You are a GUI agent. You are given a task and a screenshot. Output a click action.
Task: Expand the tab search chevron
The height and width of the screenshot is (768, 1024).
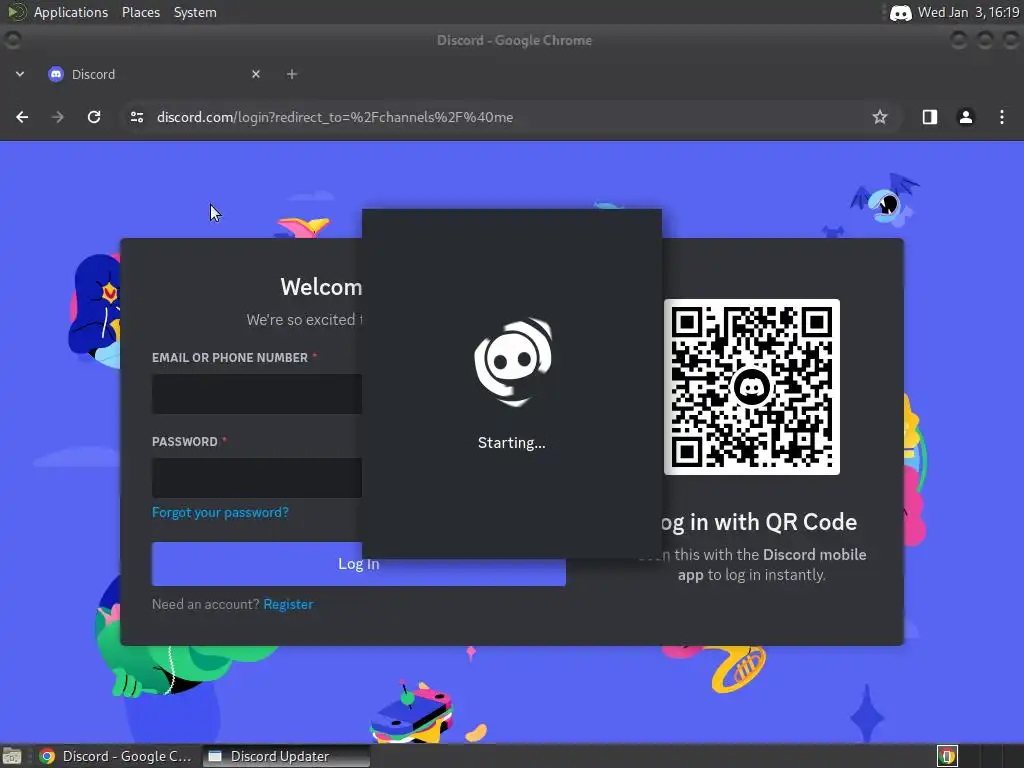click(x=20, y=74)
